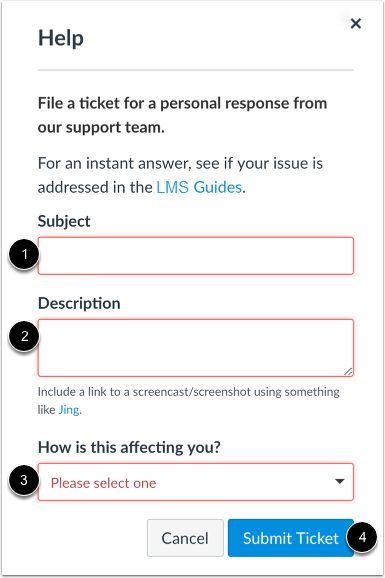The height and width of the screenshot is (578, 385).
Task: Cancel the help ticket
Action: [185, 538]
